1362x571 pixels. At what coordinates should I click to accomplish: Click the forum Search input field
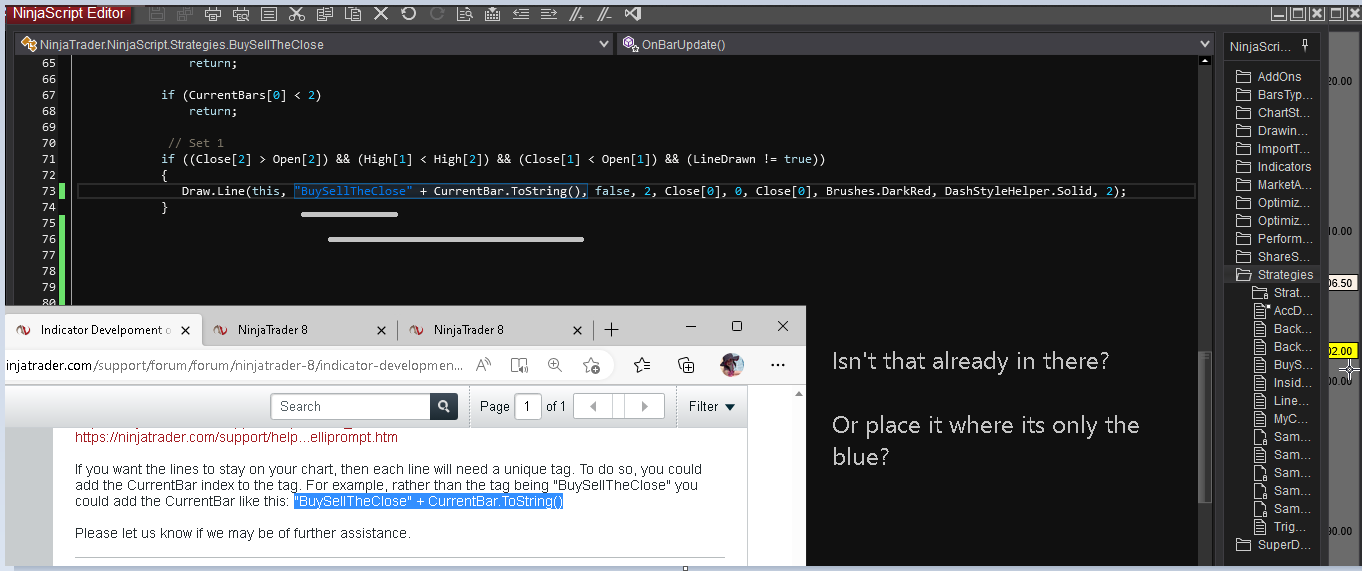(x=351, y=406)
